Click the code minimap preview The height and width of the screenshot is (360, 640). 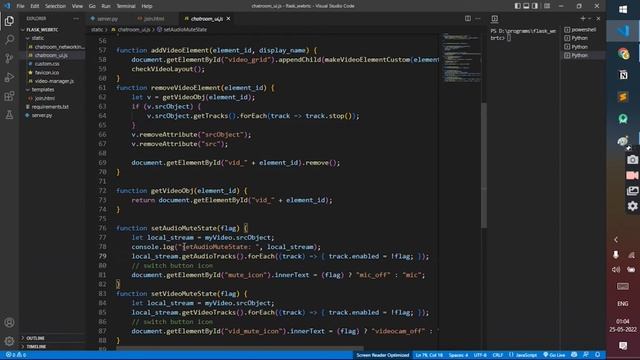(461, 57)
